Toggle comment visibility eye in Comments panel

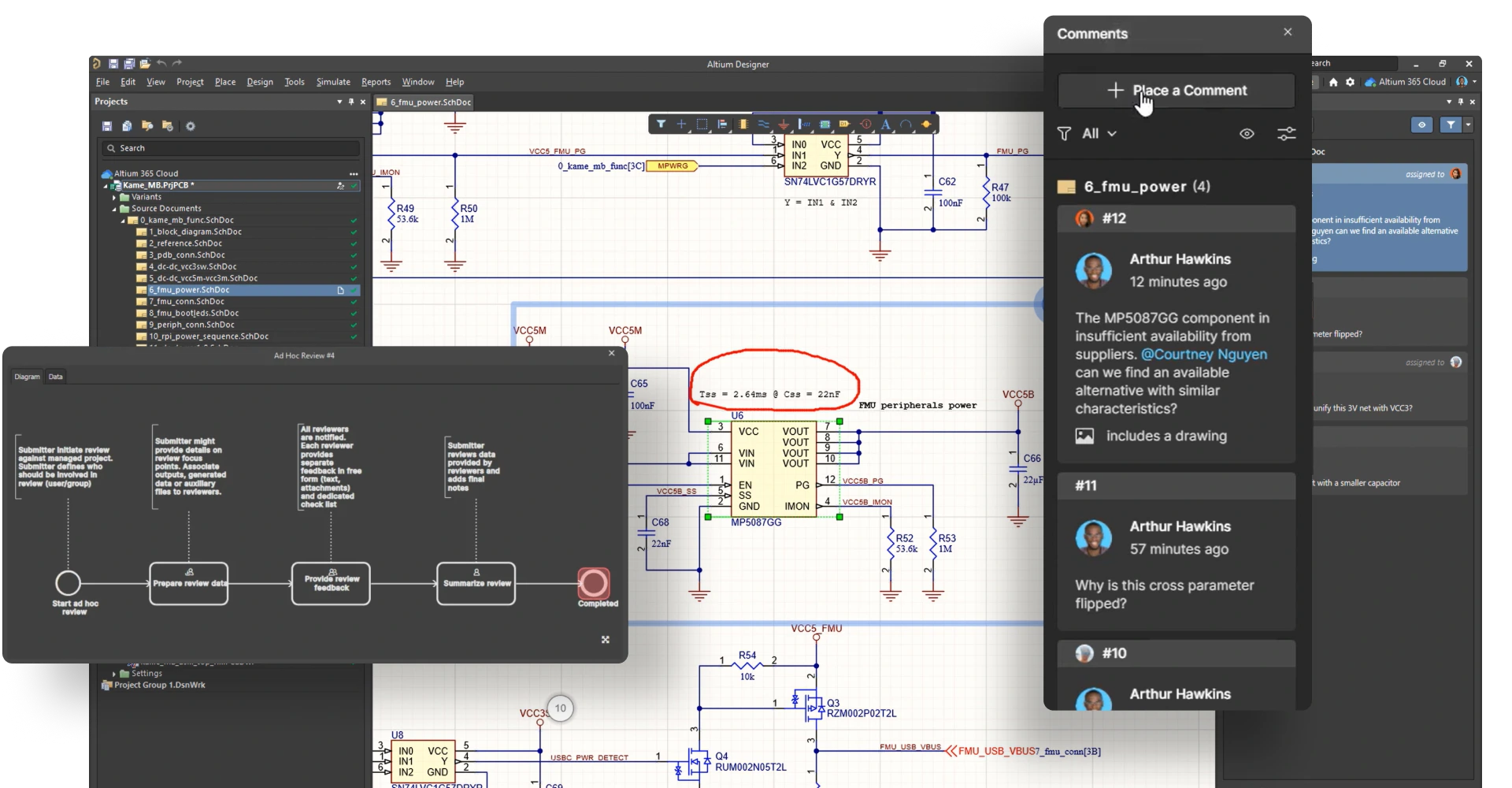point(1247,134)
